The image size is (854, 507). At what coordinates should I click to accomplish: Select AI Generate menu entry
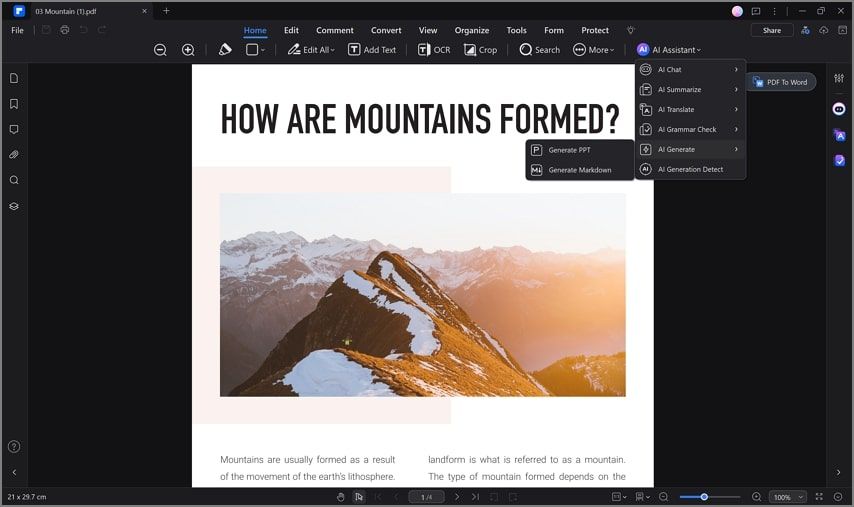690,149
